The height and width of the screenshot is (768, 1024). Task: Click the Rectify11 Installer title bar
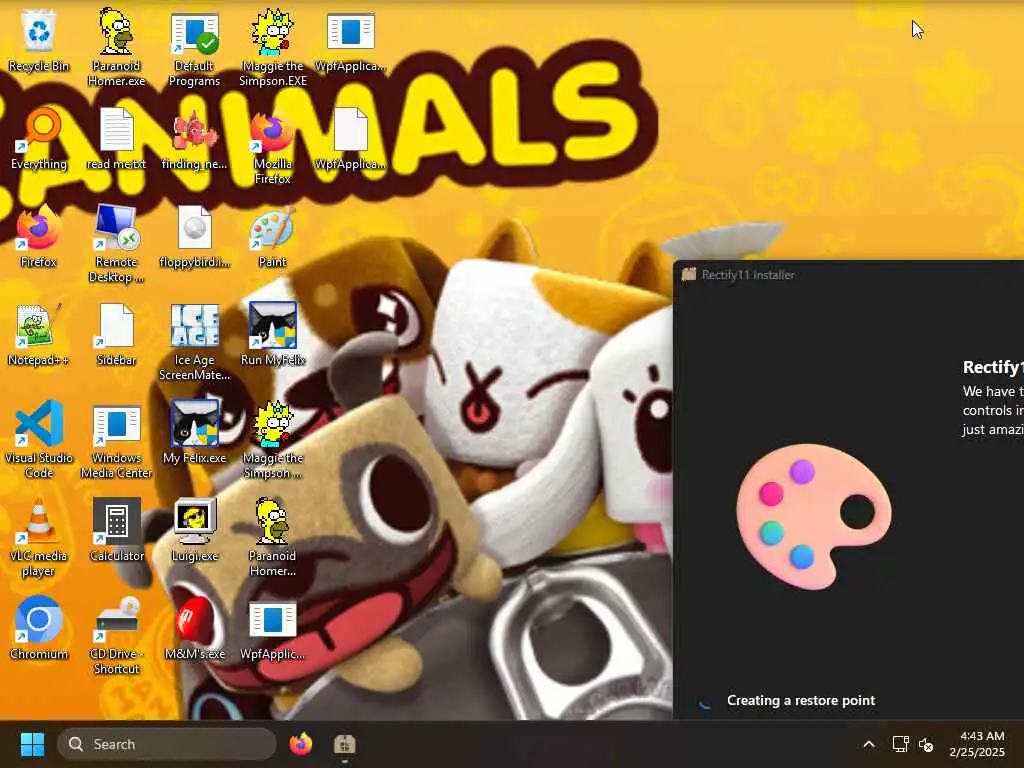848,274
